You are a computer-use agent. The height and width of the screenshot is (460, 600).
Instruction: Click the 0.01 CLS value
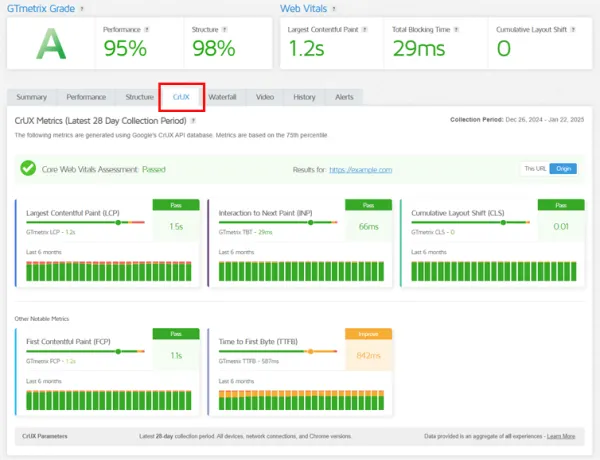tap(561, 227)
